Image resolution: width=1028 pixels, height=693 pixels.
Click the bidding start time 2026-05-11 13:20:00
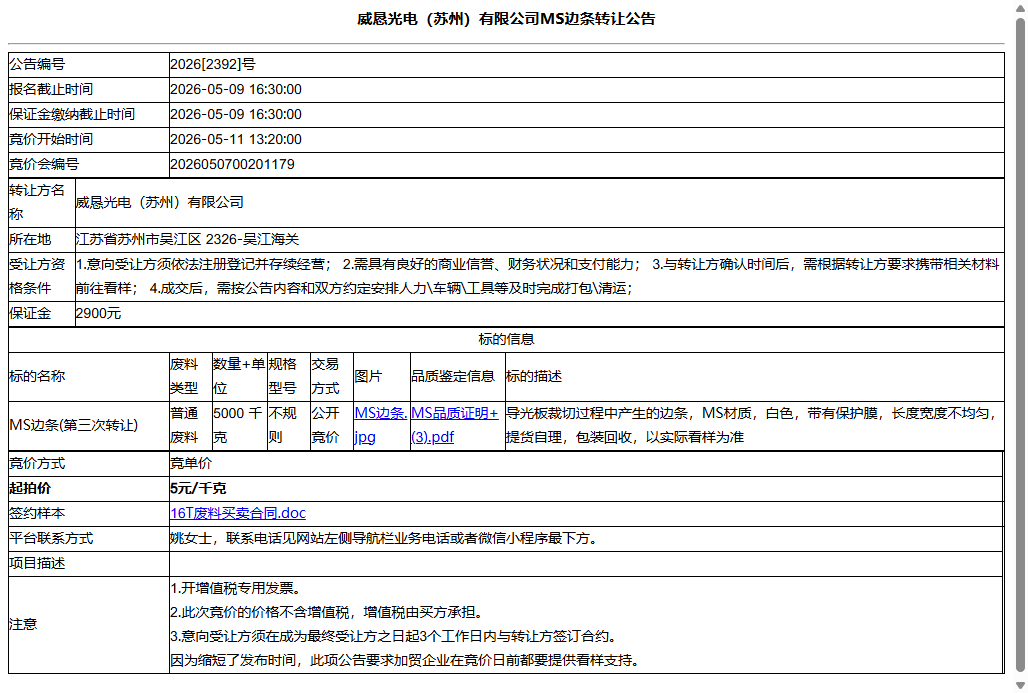tap(236, 139)
